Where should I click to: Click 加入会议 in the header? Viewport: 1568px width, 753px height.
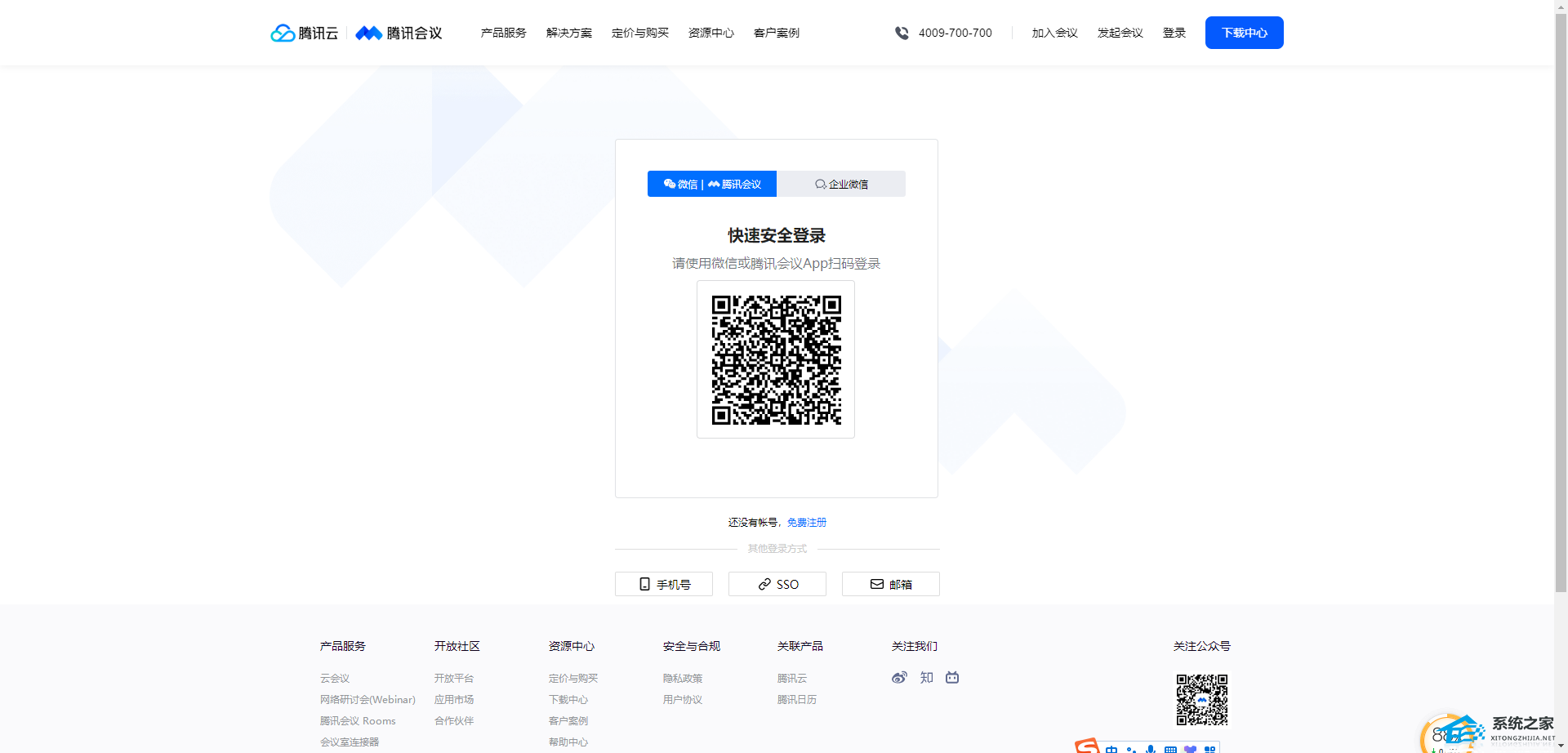[x=1055, y=33]
